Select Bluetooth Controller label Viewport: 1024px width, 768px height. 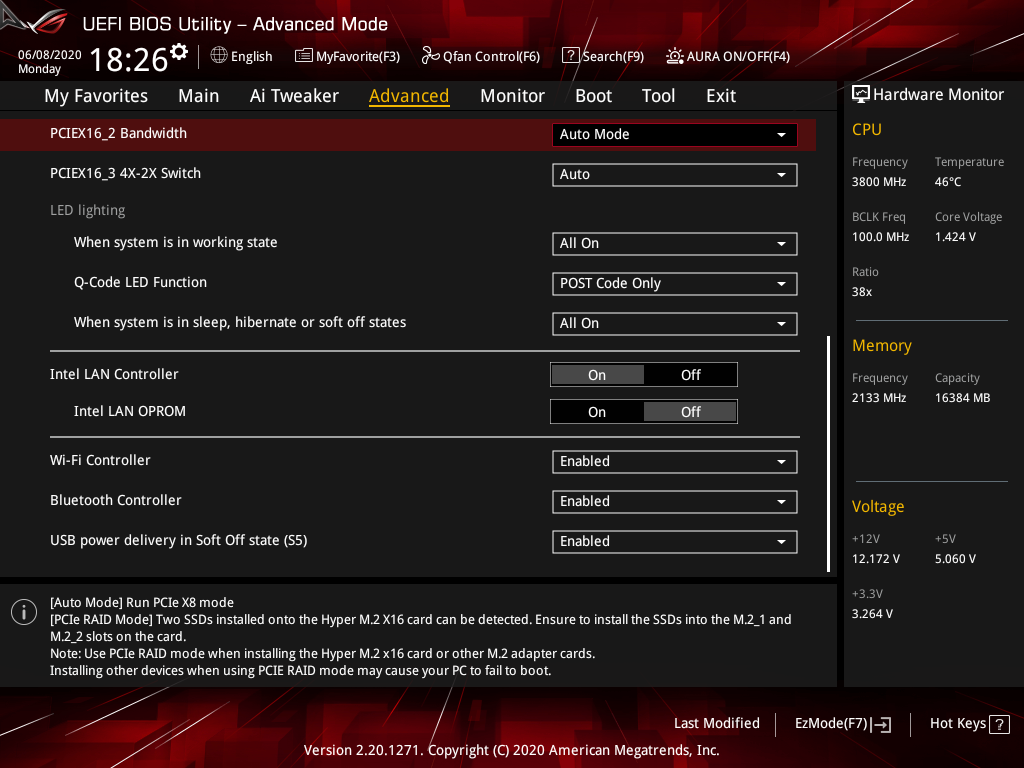[x=116, y=500]
